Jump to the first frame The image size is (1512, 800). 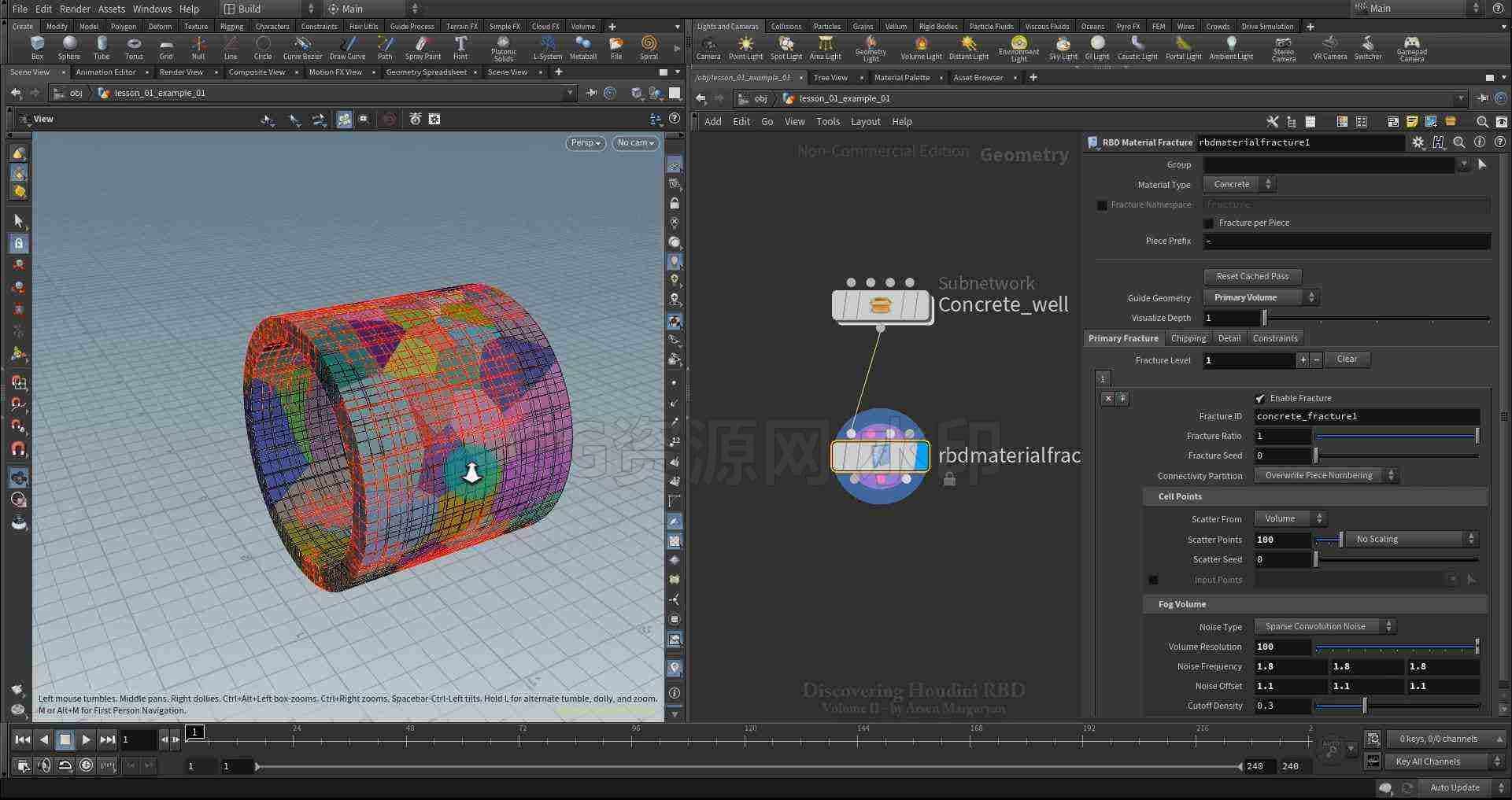[23, 739]
